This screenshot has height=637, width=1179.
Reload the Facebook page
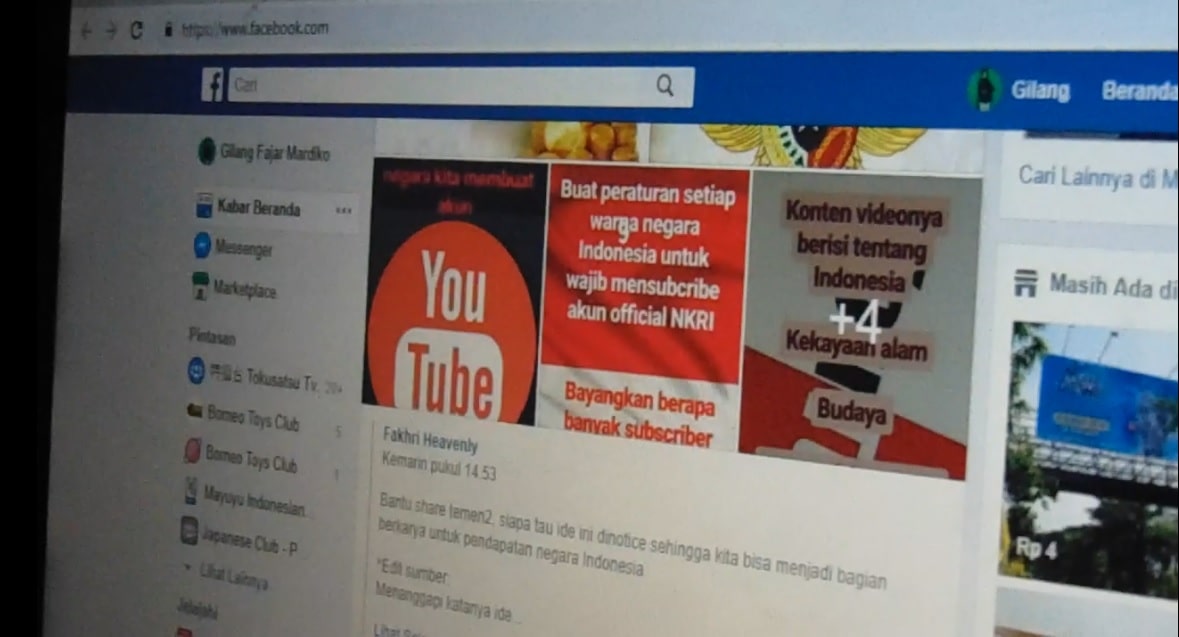pyautogui.click(x=136, y=30)
